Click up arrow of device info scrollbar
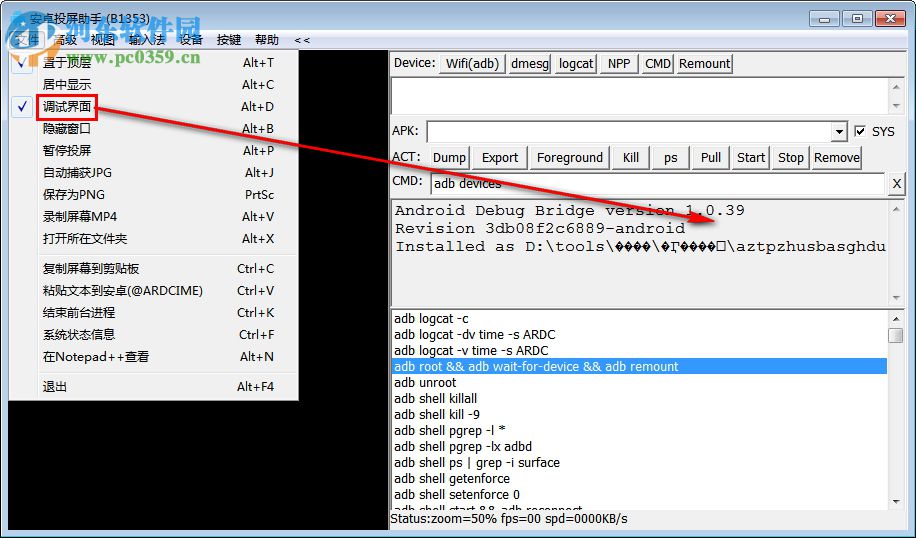 896,86
